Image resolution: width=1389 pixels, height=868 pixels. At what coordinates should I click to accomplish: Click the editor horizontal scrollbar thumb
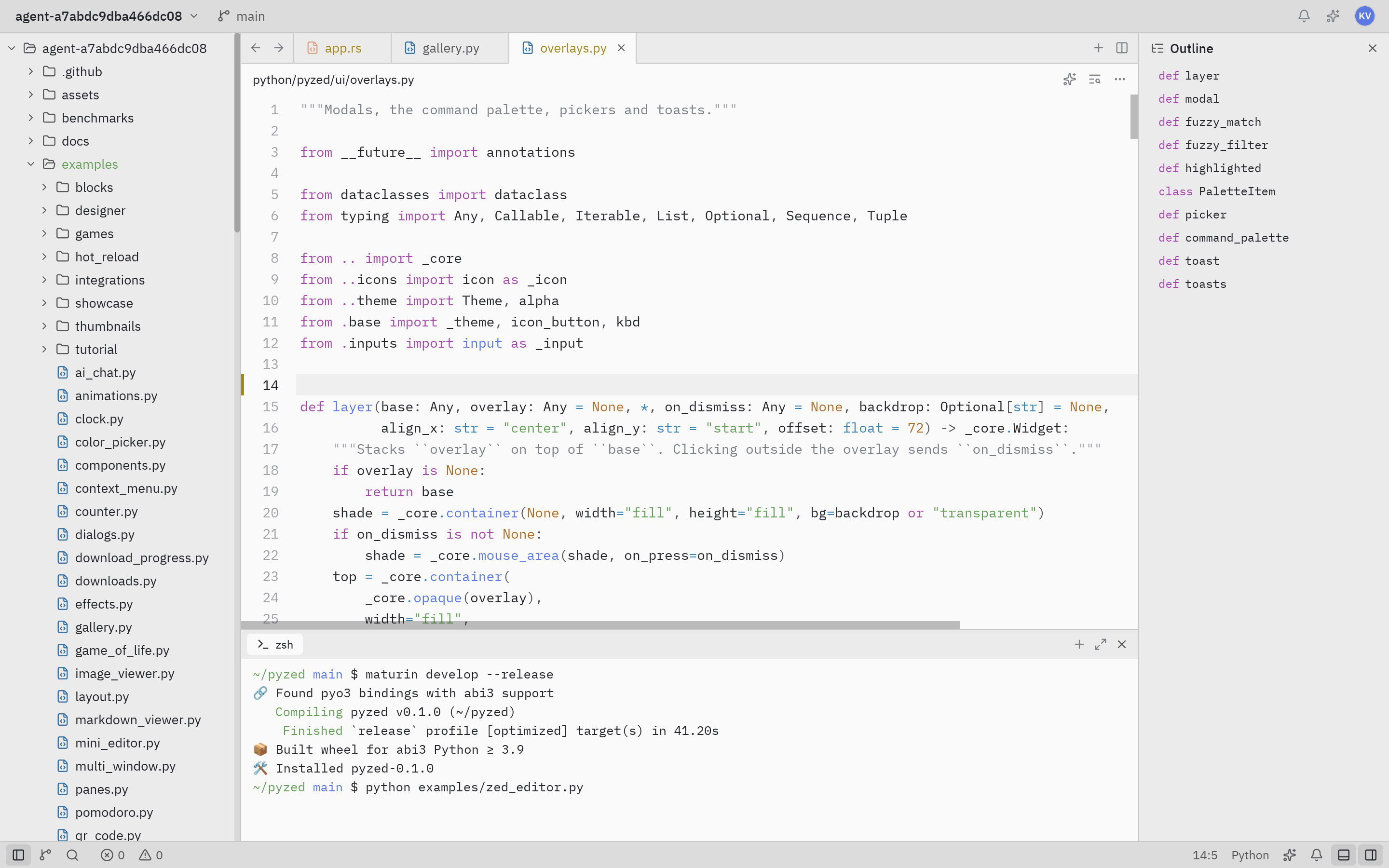(600, 624)
